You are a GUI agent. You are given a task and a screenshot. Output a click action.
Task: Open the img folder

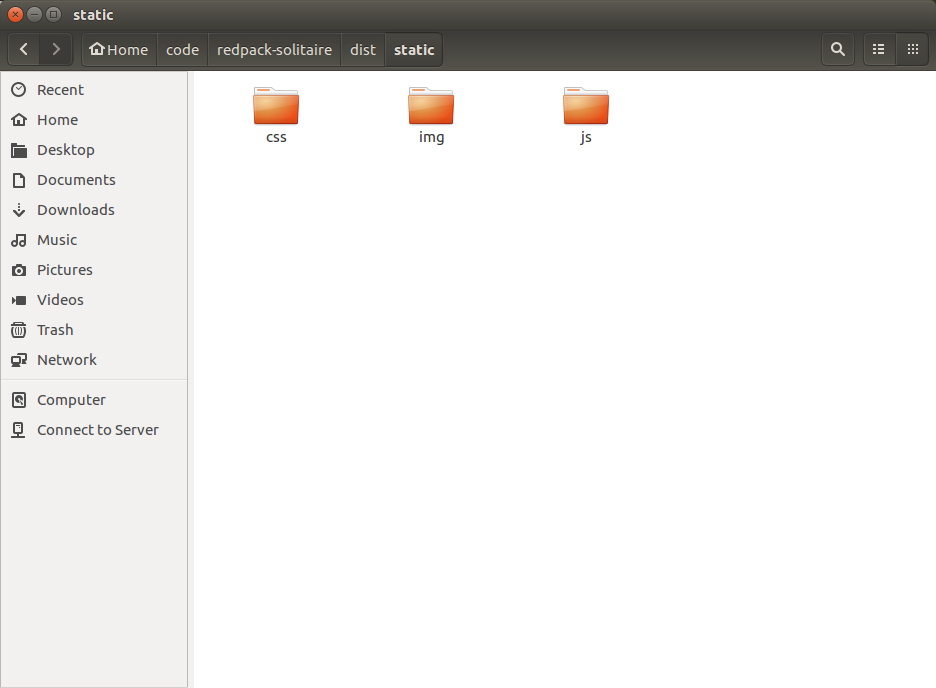(x=431, y=106)
